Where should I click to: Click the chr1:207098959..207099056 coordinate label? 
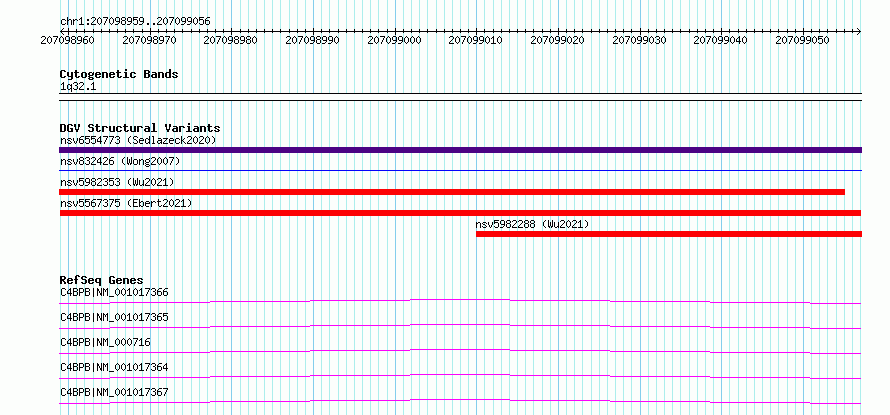click(135, 21)
